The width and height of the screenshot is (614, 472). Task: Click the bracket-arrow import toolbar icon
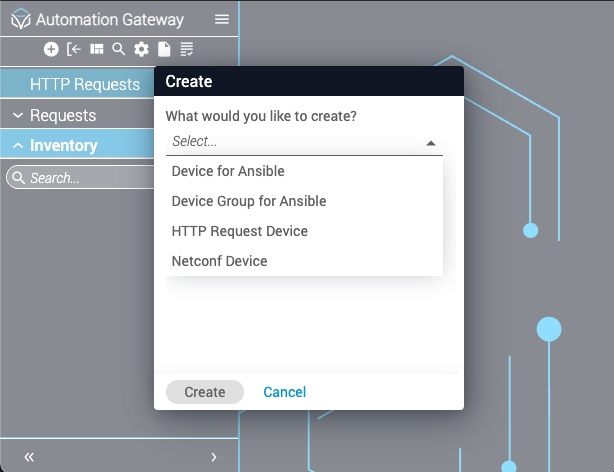(74, 49)
